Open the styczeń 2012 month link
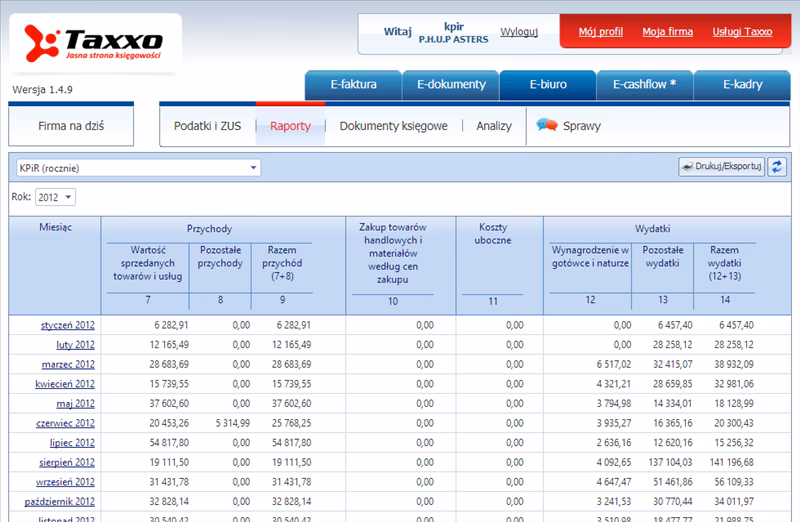The image size is (800, 522). click(67, 326)
